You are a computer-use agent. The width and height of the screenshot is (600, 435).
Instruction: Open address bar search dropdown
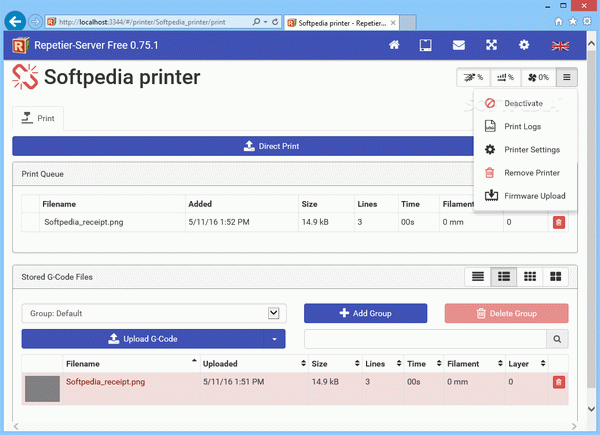point(265,22)
